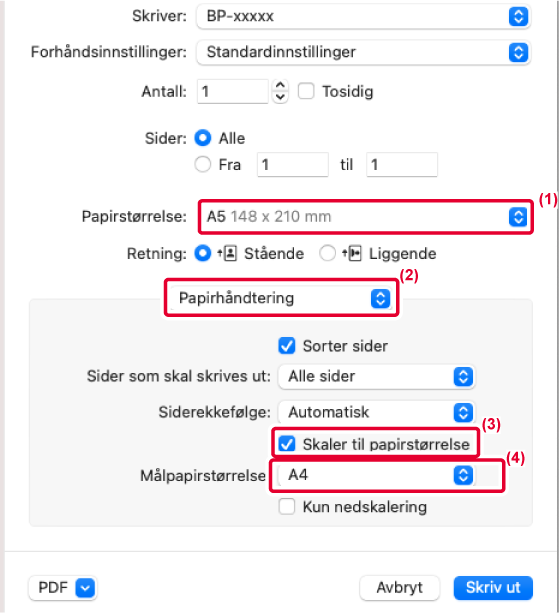This screenshot has width=559, height=613.
Task: Toggle Skaler til papirstørrelse checkbox
Action: tap(287, 444)
